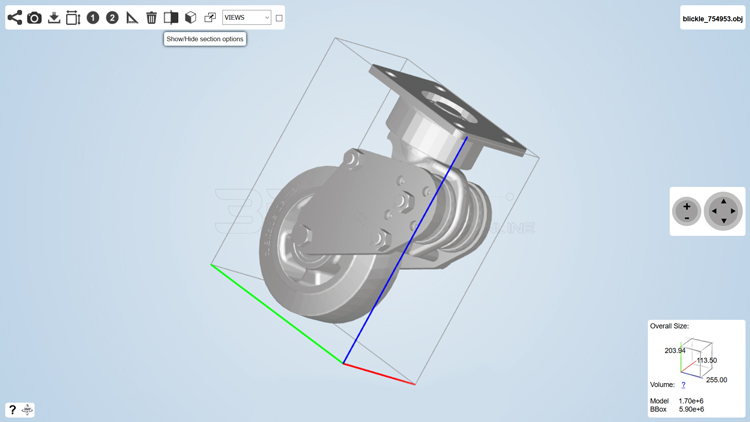The image size is (750, 422).
Task: Click the Overall Size bounding box thumbnail
Action: [x=696, y=357]
